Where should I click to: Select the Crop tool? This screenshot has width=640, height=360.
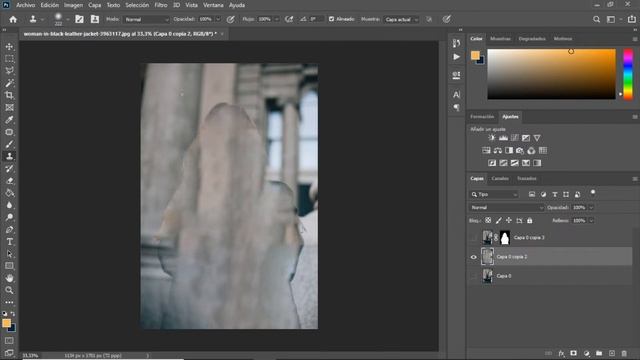click(x=9, y=96)
